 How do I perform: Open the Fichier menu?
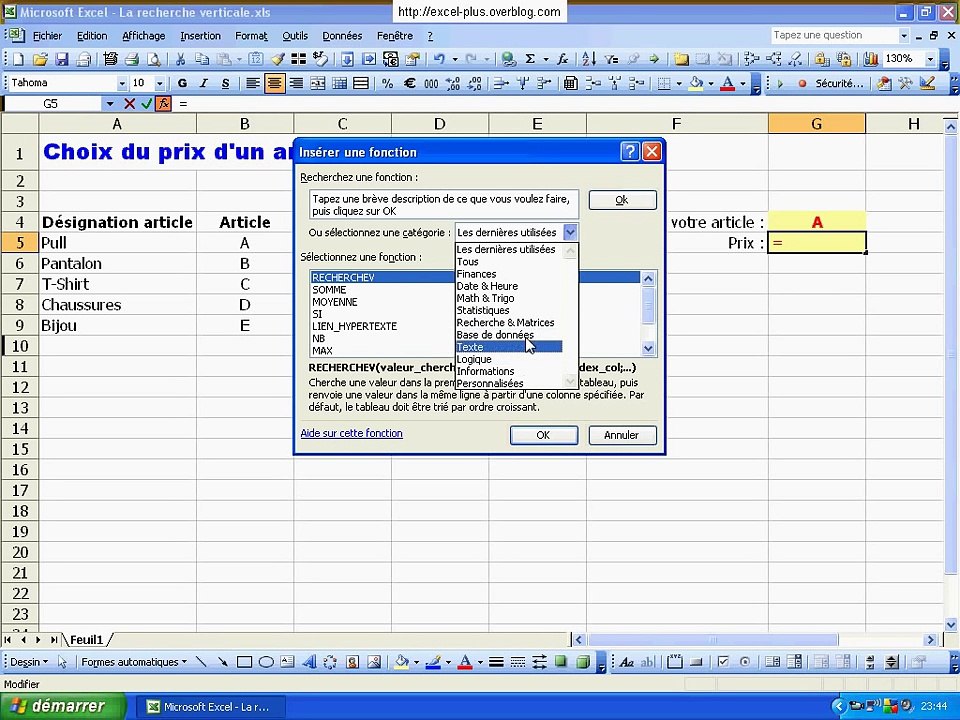[x=47, y=36]
